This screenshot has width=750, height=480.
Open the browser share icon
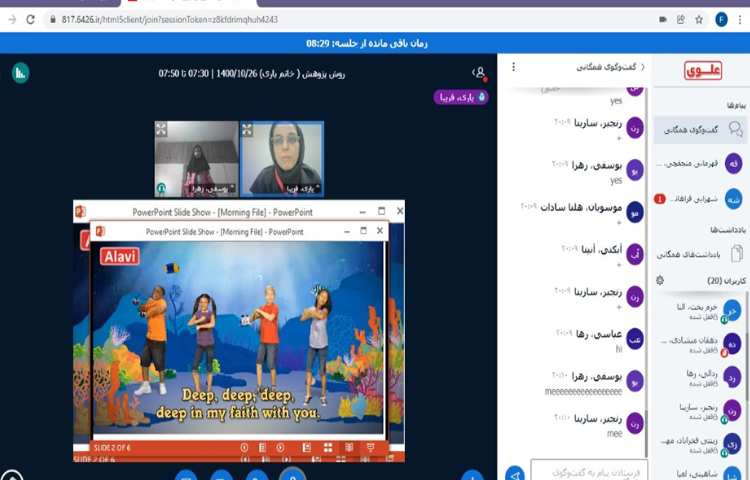(681, 20)
